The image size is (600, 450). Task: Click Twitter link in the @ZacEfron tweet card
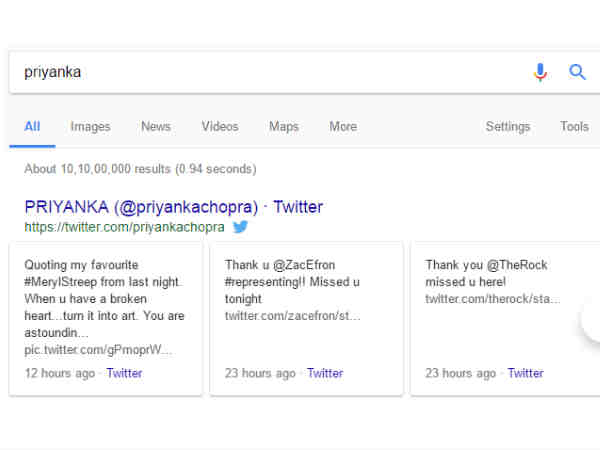click(x=325, y=373)
